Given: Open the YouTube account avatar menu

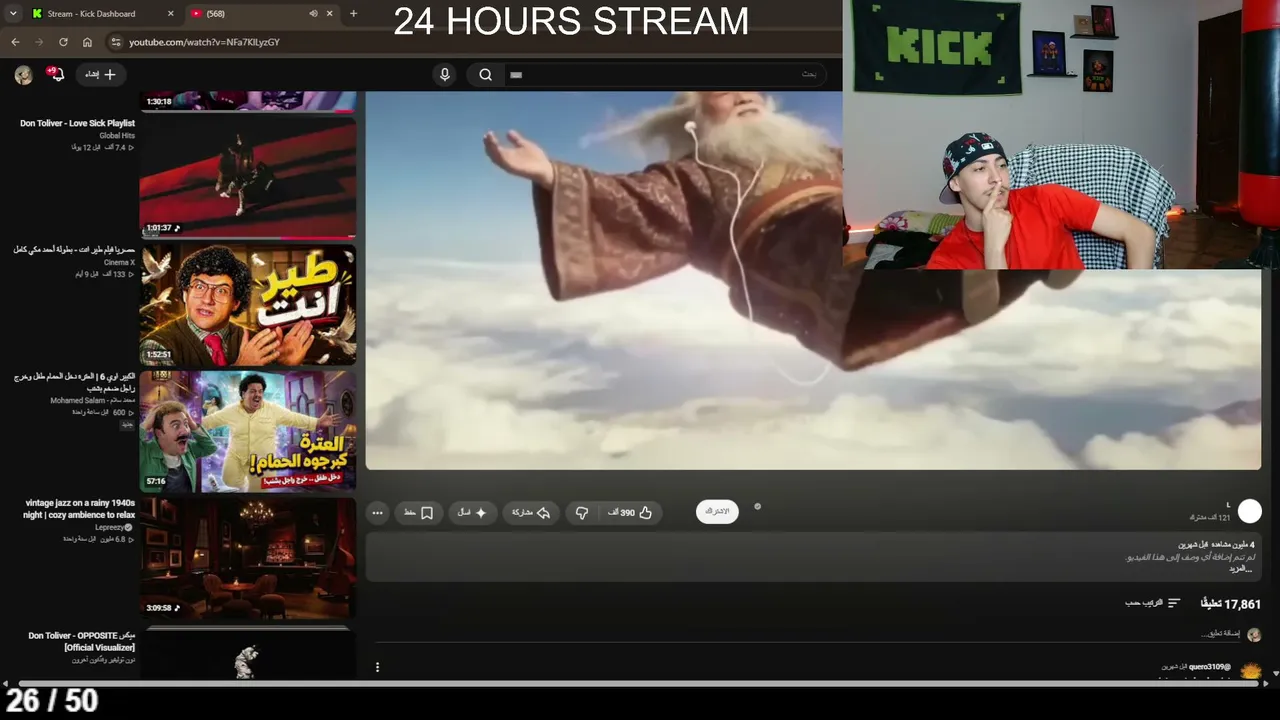Looking at the screenshot, I should click(23, 74).
